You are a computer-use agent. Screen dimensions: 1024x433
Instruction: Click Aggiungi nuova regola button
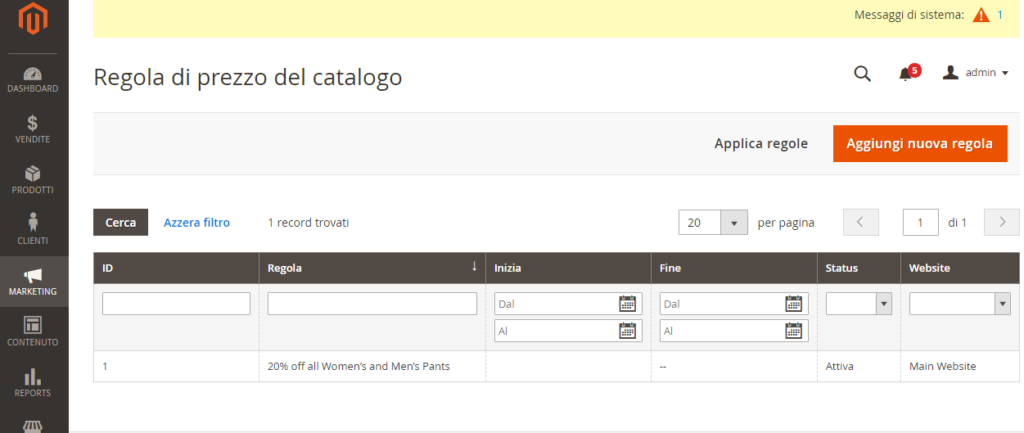coord(919,144)
